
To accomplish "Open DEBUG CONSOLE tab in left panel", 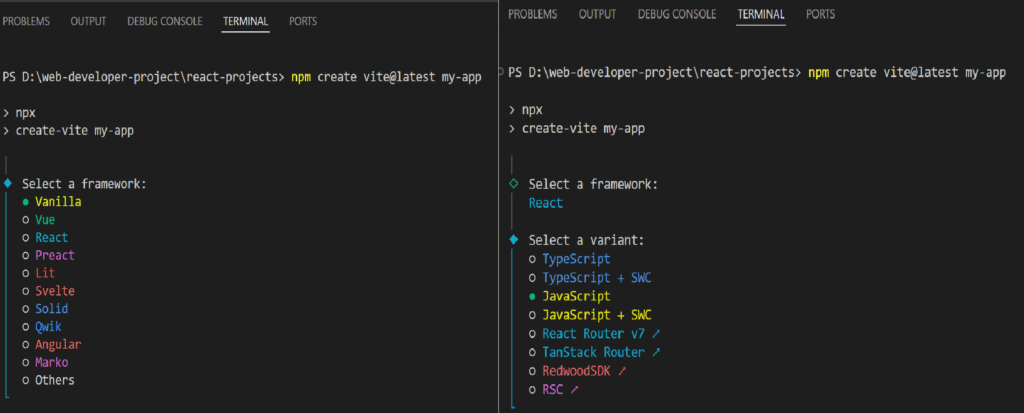I will coord(165,22).
